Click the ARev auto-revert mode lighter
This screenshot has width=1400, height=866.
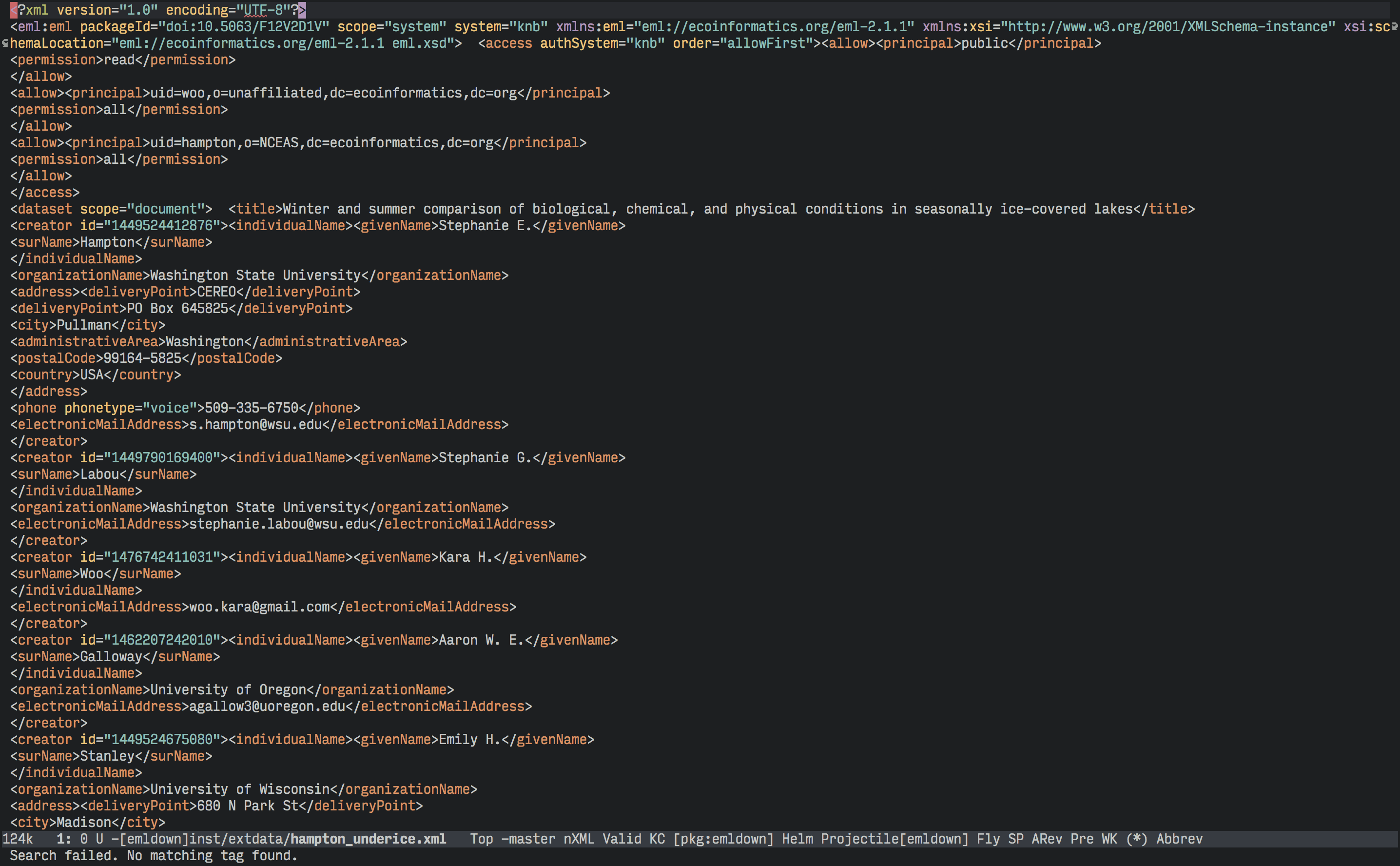[1047, 839]
